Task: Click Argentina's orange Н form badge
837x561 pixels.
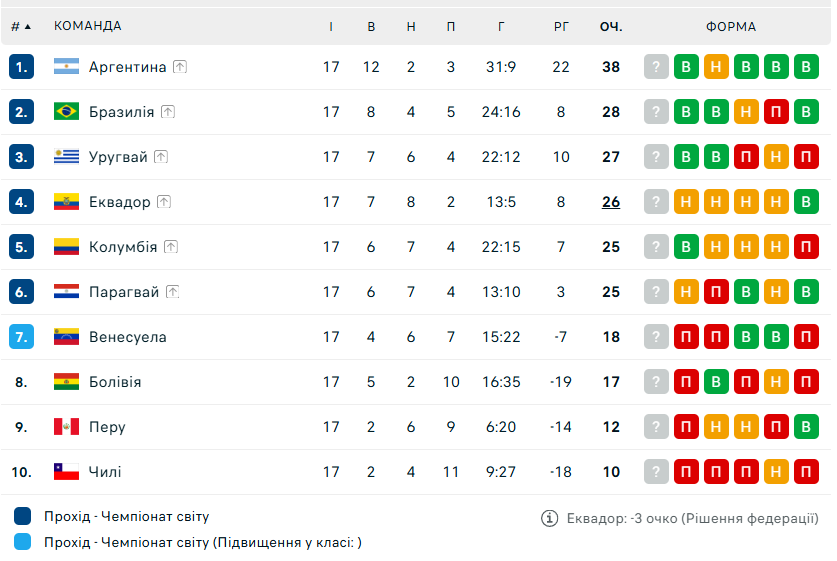Action: click(716, 67)
